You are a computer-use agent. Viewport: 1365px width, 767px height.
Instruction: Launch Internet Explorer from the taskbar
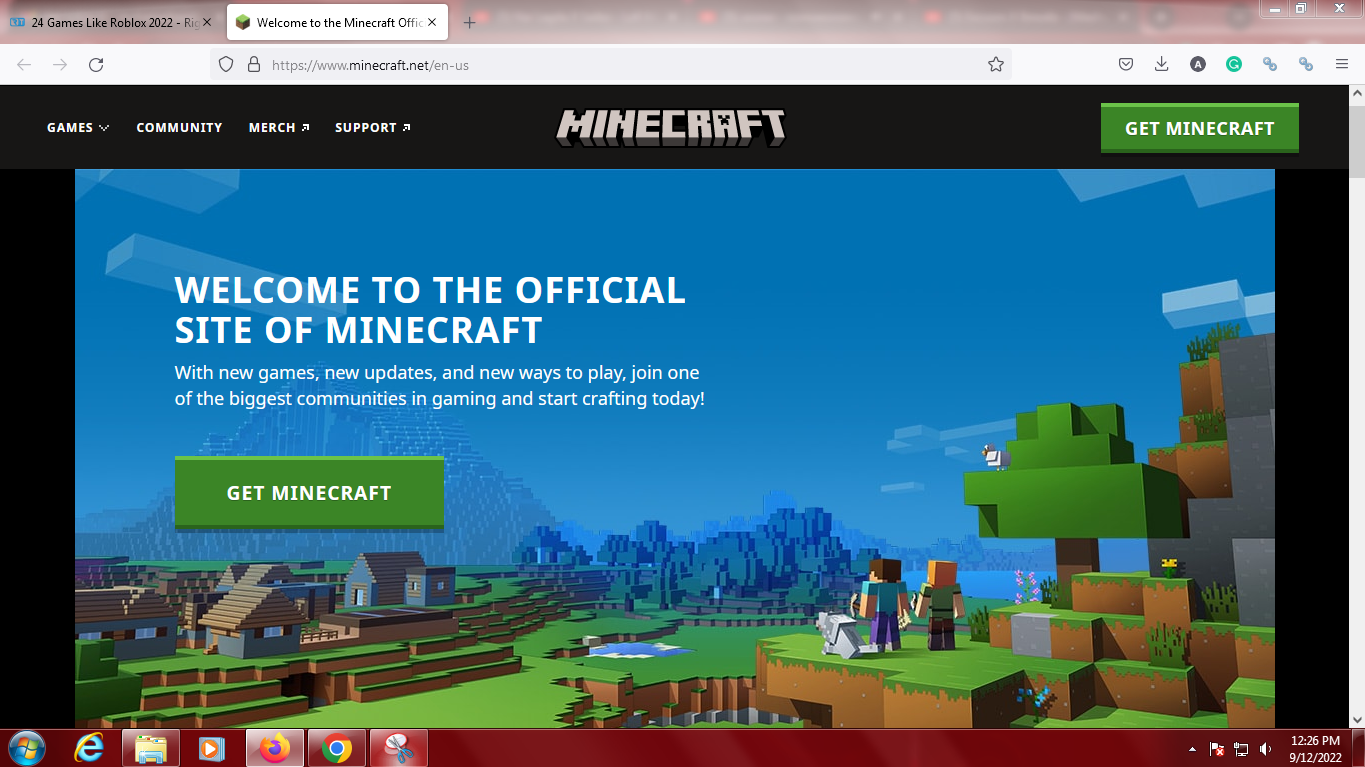(91, 748)
